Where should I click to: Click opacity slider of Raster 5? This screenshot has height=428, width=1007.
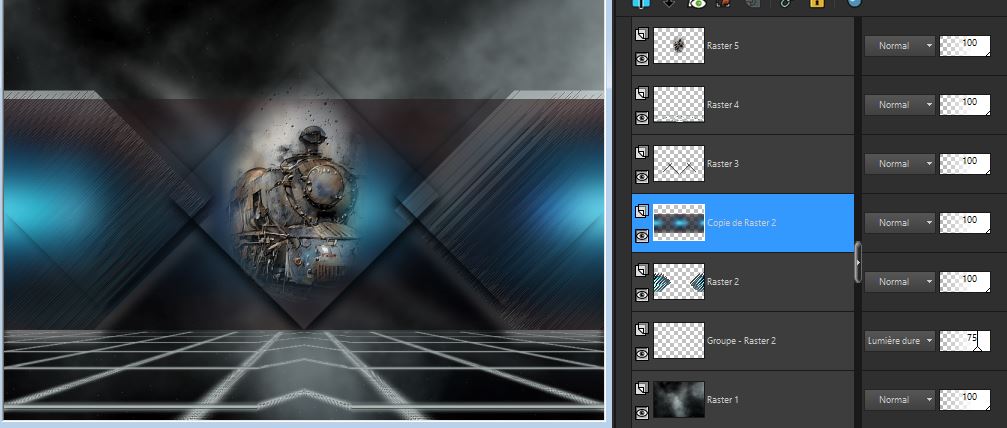click(x=965, y=46)
